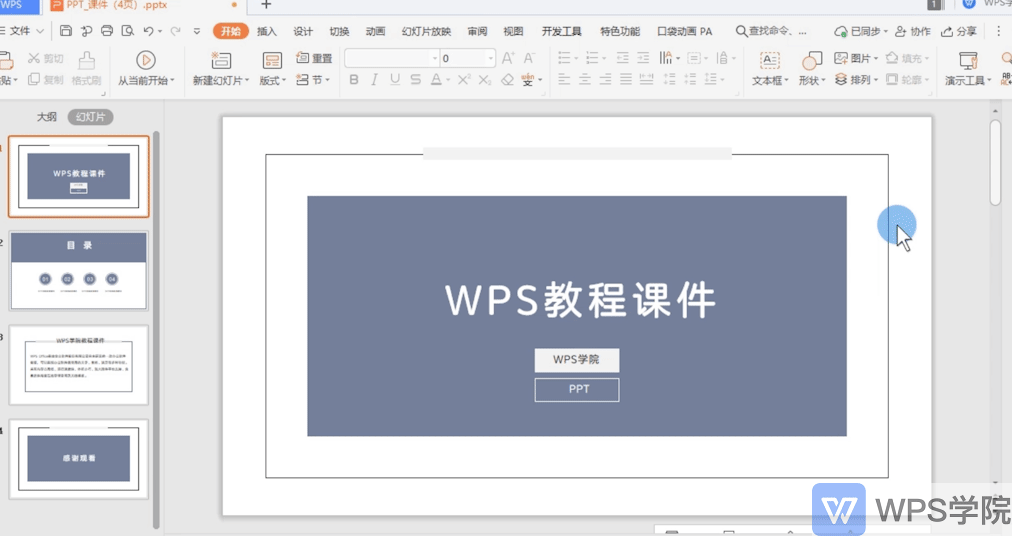Open the Special Features (特色功能) tab
The image size is (1012, 536).
[620, 31]
